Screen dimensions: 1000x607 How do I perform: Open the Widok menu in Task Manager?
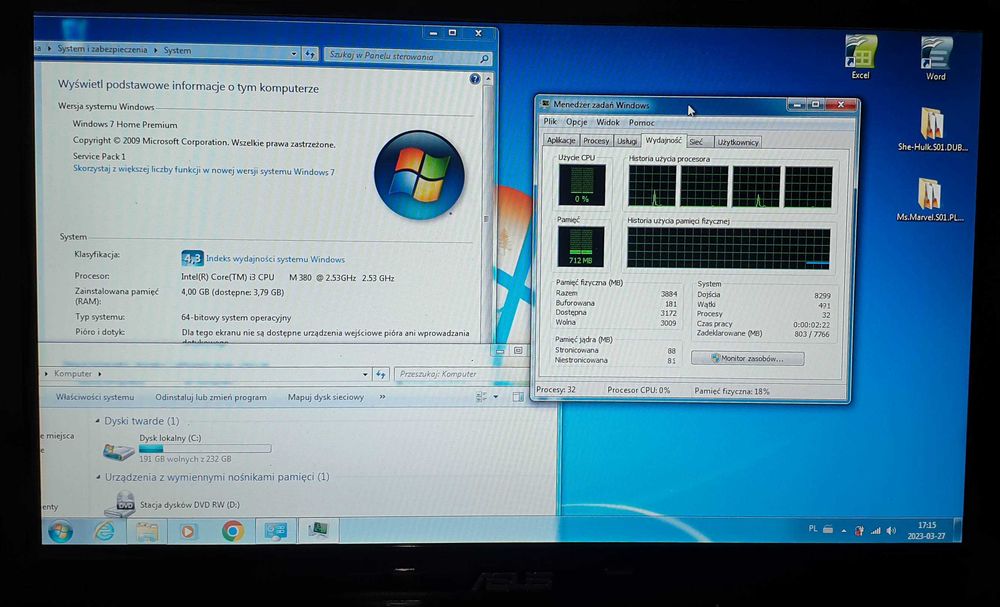607,122
